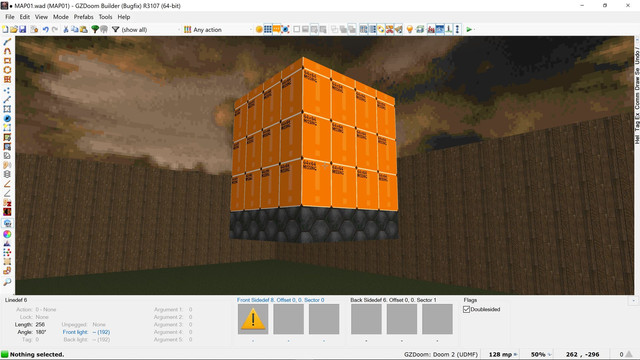This screenshot has width=640, height=360.
Task: Select the Draw Rectangle tool in sidebar
Action: (7, 60)
